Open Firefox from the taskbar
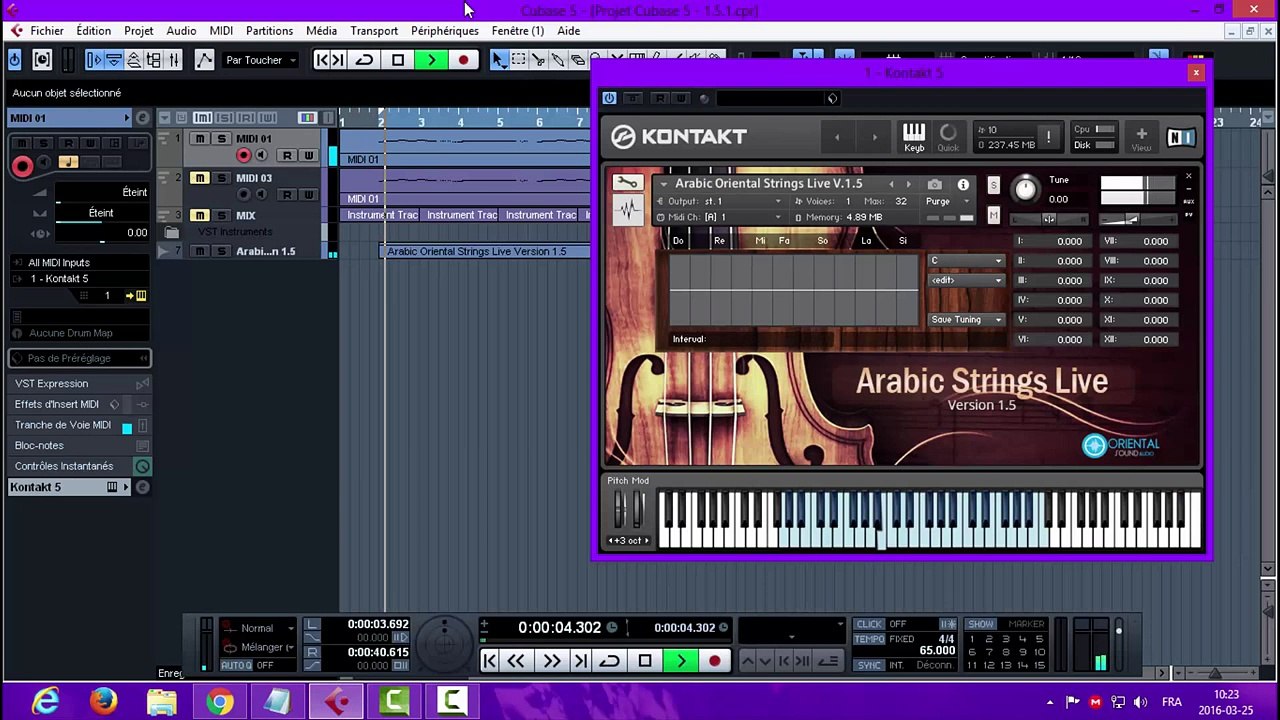 [103, 701]
